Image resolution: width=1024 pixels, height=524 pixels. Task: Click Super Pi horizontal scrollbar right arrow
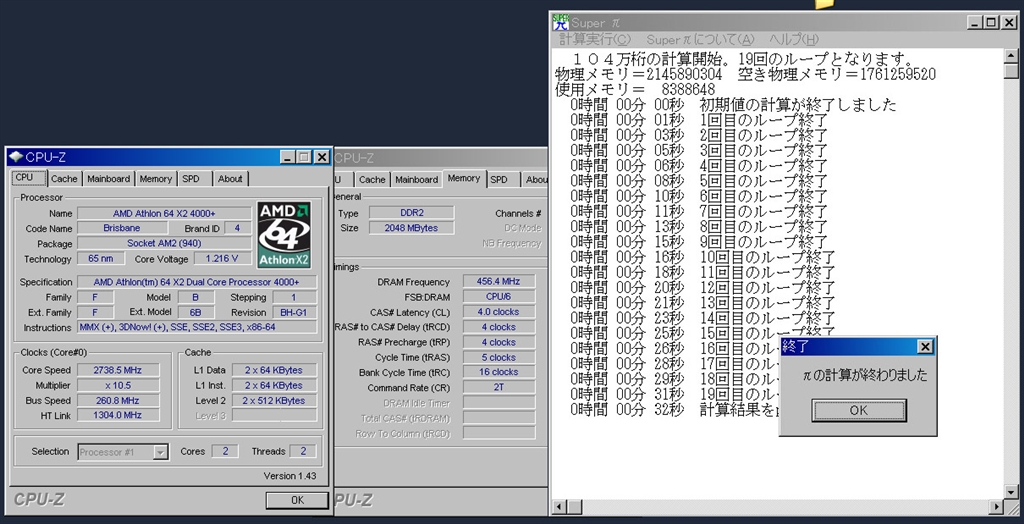click(x=997, y=506)
